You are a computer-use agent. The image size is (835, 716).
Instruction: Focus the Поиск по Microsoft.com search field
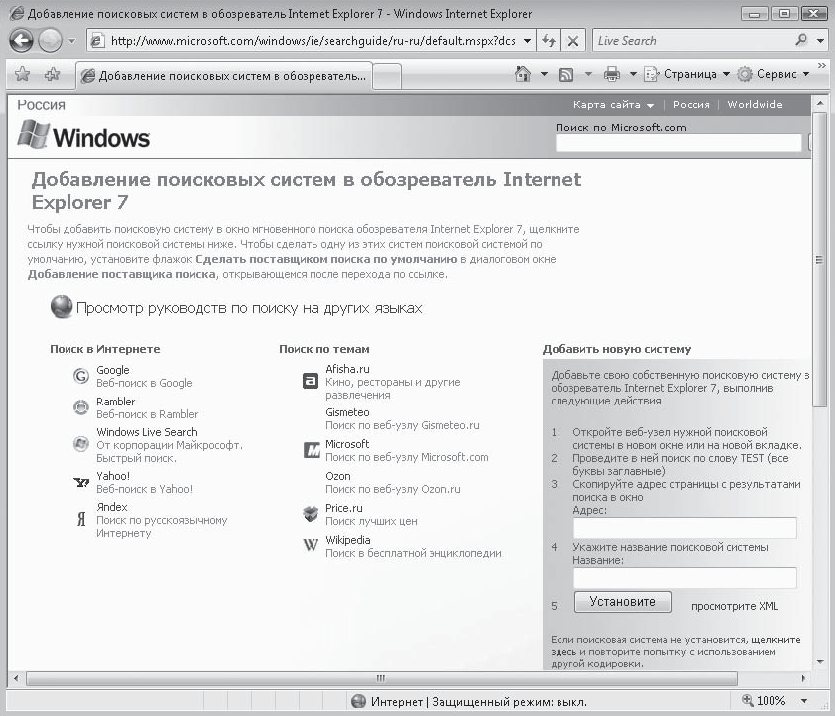pos(678,143)
